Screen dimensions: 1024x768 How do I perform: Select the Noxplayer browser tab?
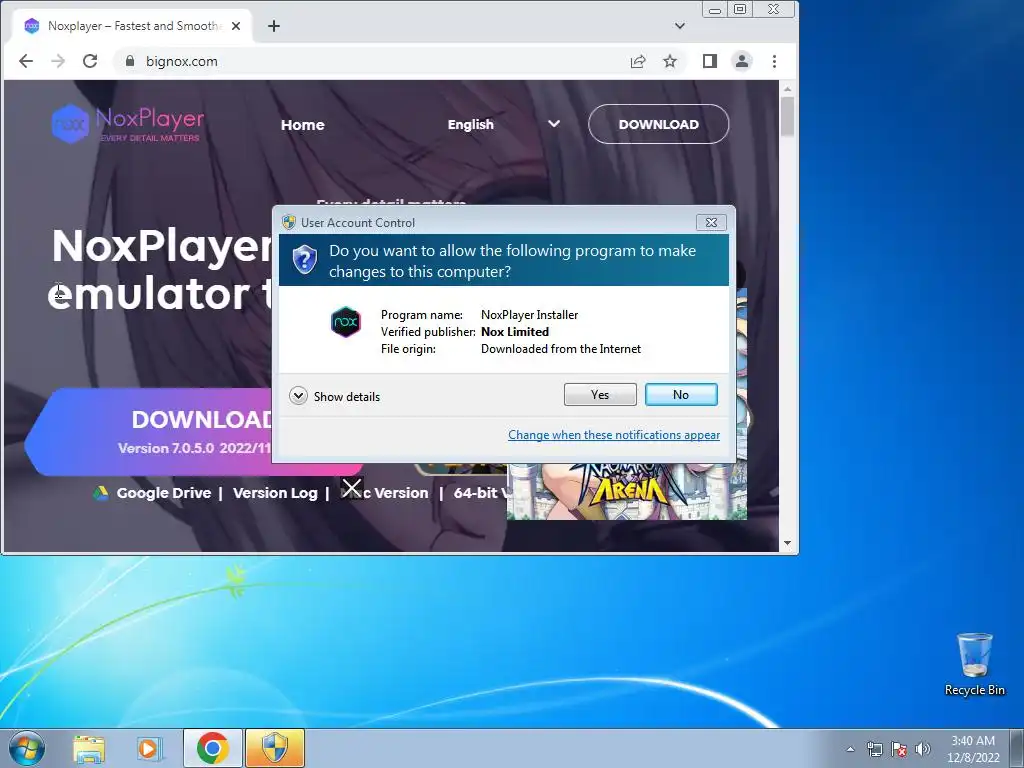pos(133,26)
